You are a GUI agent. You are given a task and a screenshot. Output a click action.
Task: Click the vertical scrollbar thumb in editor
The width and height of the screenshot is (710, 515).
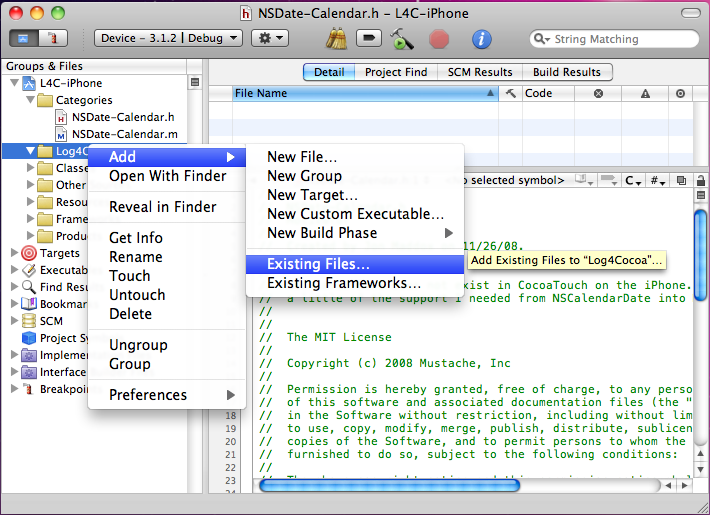coord(700,256)
